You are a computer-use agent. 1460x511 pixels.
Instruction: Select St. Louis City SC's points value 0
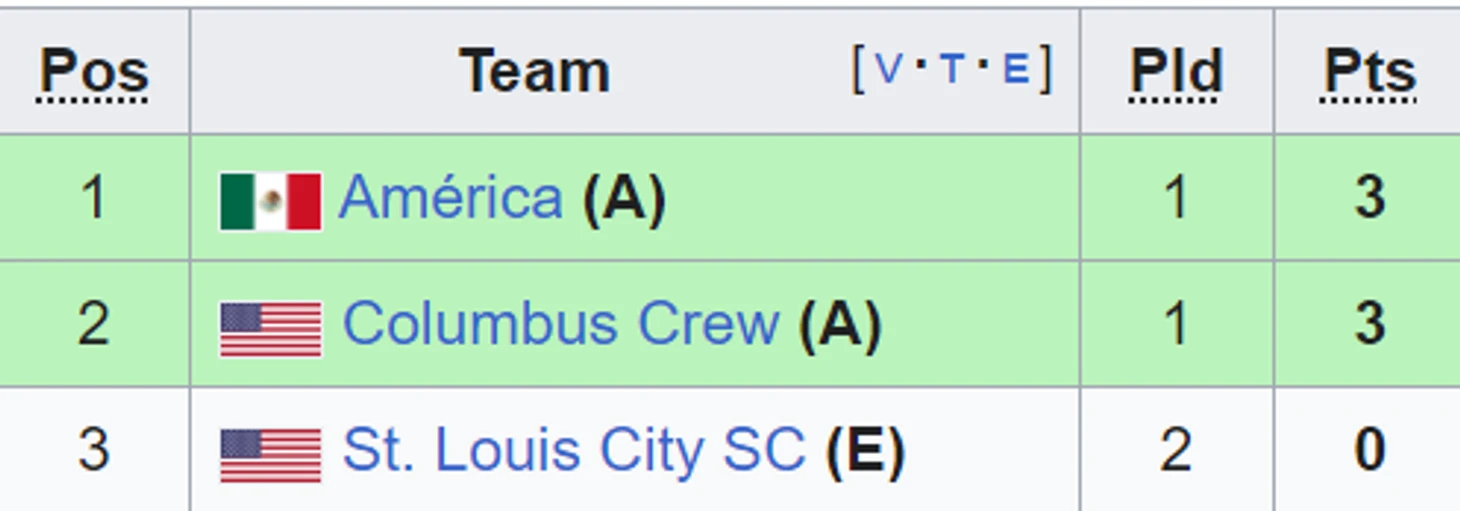(1370, 450)
